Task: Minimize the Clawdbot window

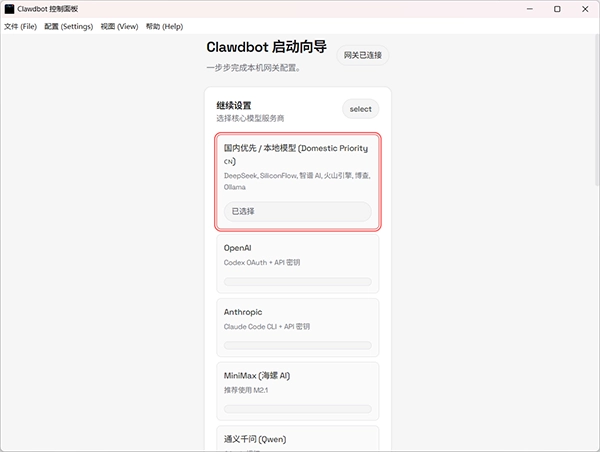Action: click(x=529, y=8)
